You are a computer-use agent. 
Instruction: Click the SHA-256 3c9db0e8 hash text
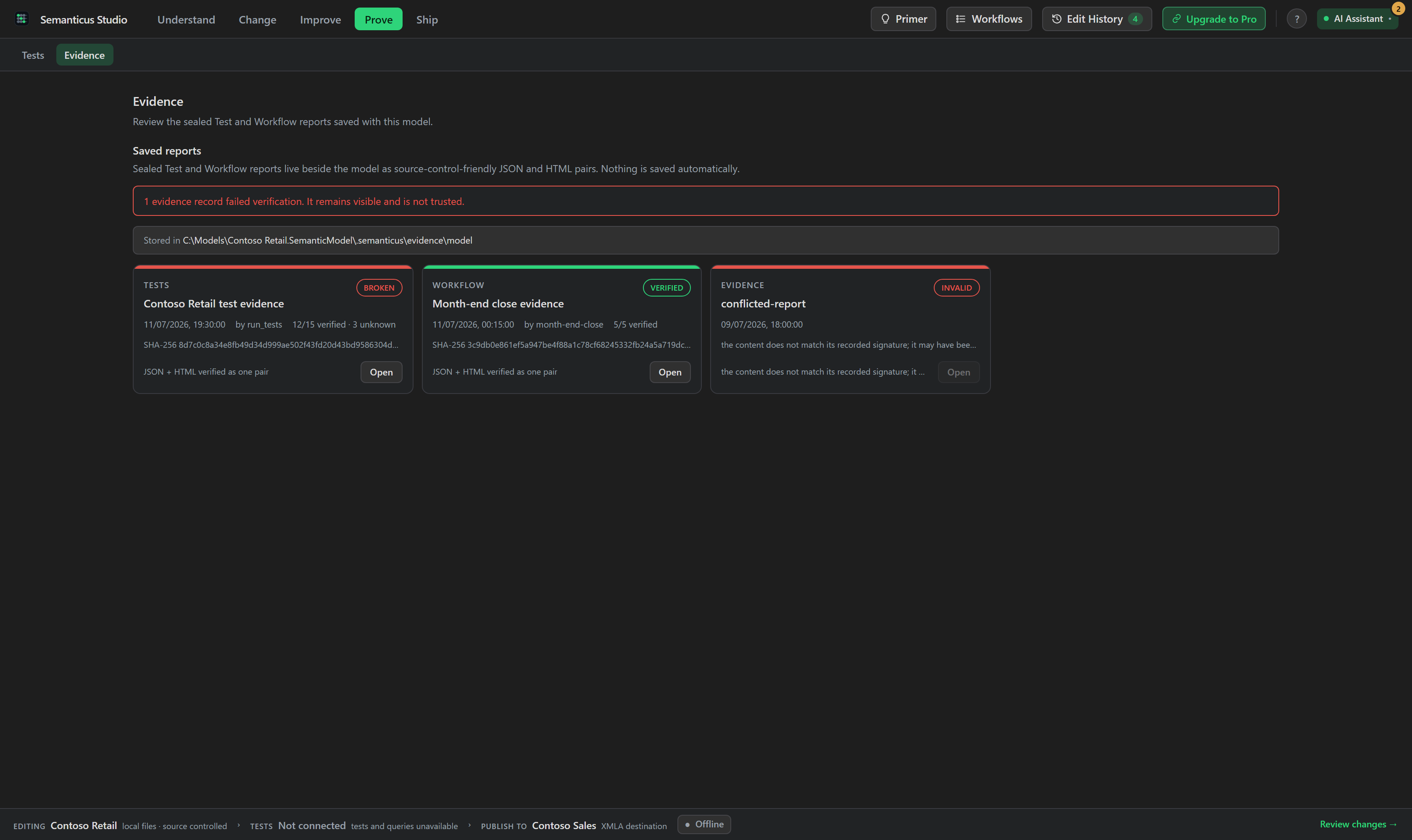coord(561,345)
